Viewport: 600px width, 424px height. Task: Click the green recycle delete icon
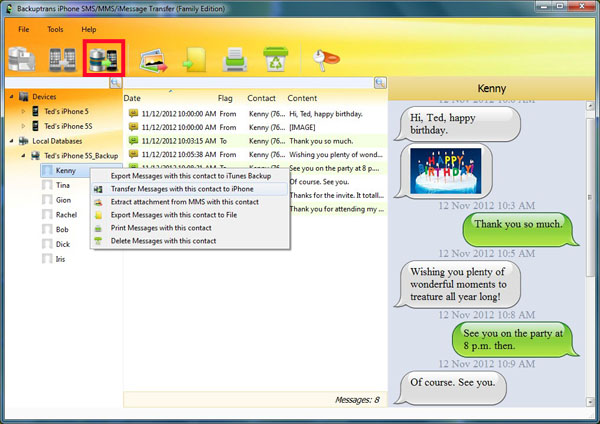276,59
